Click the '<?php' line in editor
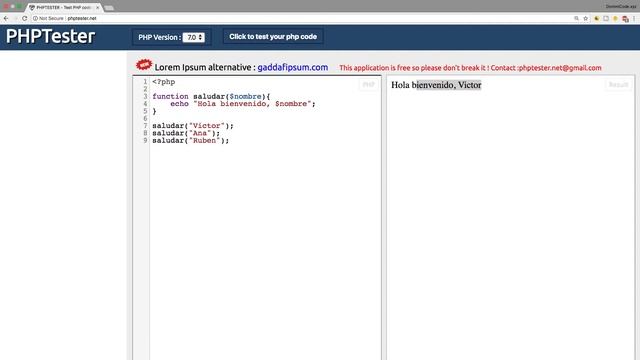640x360 pixels. 164,82
